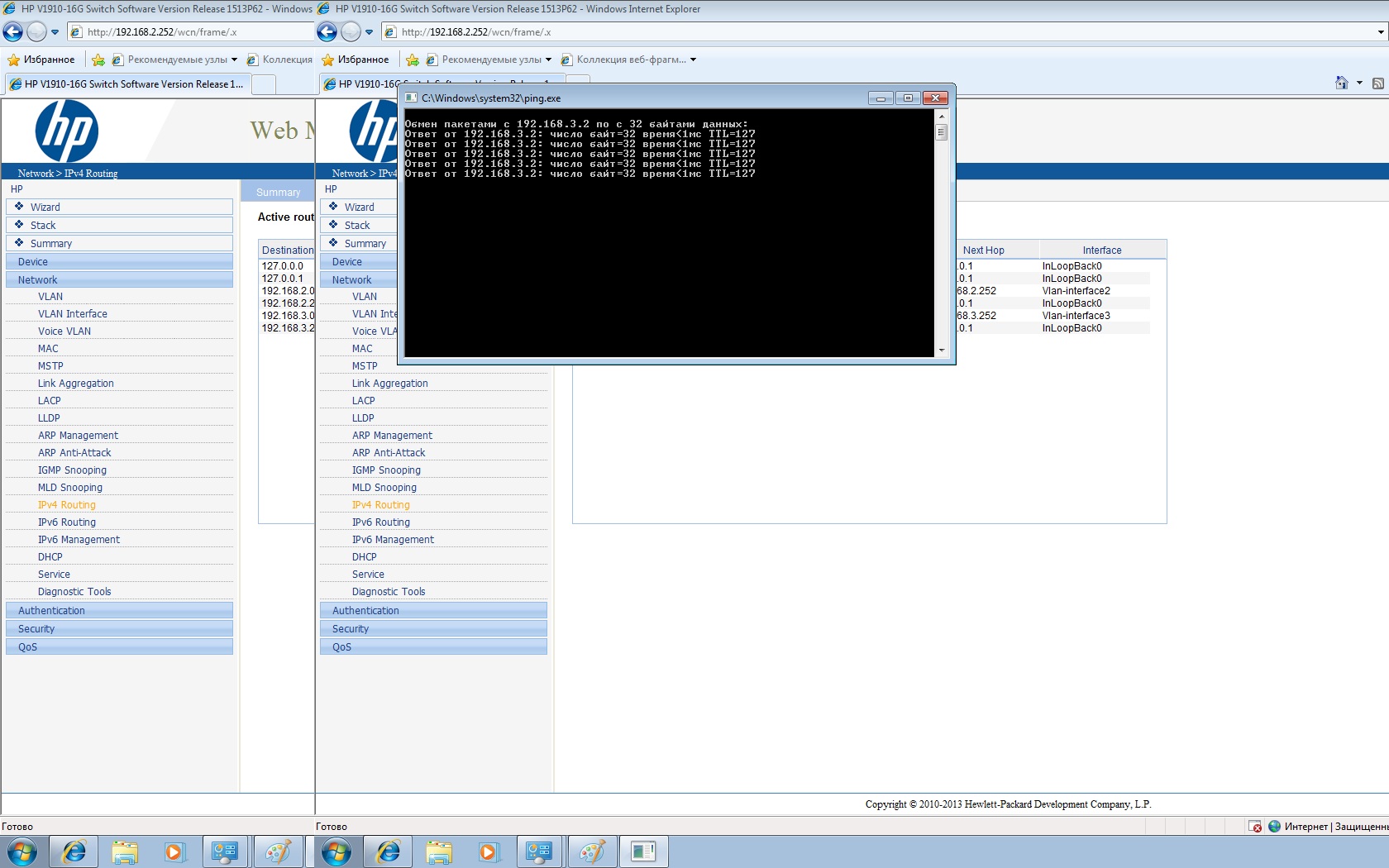This screenshot has height=868, width=1389.
Task: Open right taskbar Start orb
Action: tap(337, 851)
